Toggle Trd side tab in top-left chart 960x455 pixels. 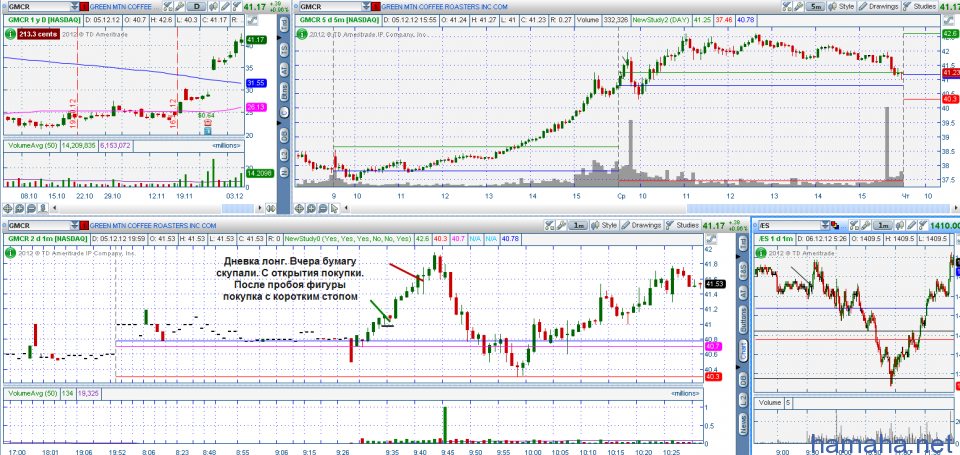[285, 24]
